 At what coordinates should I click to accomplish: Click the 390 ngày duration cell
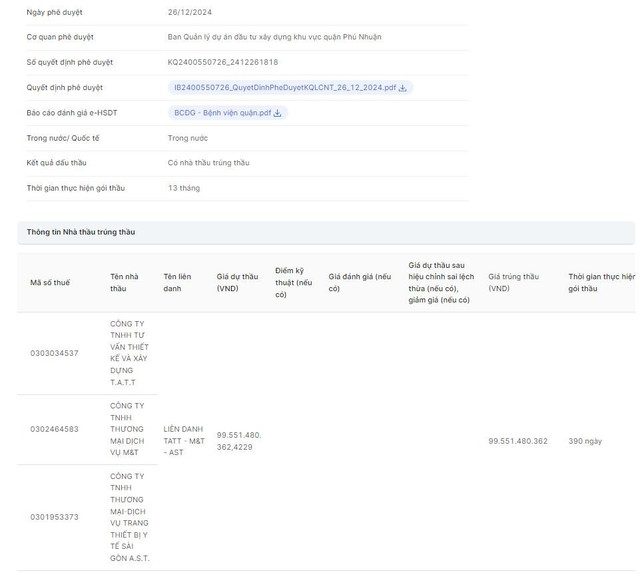[x=586, y=441]
